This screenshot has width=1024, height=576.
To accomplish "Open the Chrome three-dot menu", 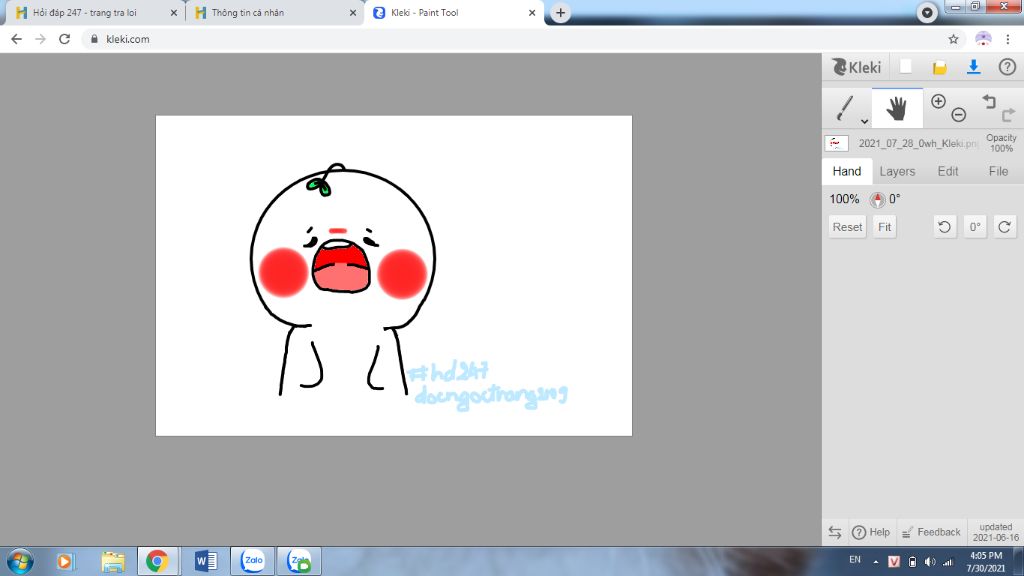I will pyautogui.click(x=1008, y=39).
